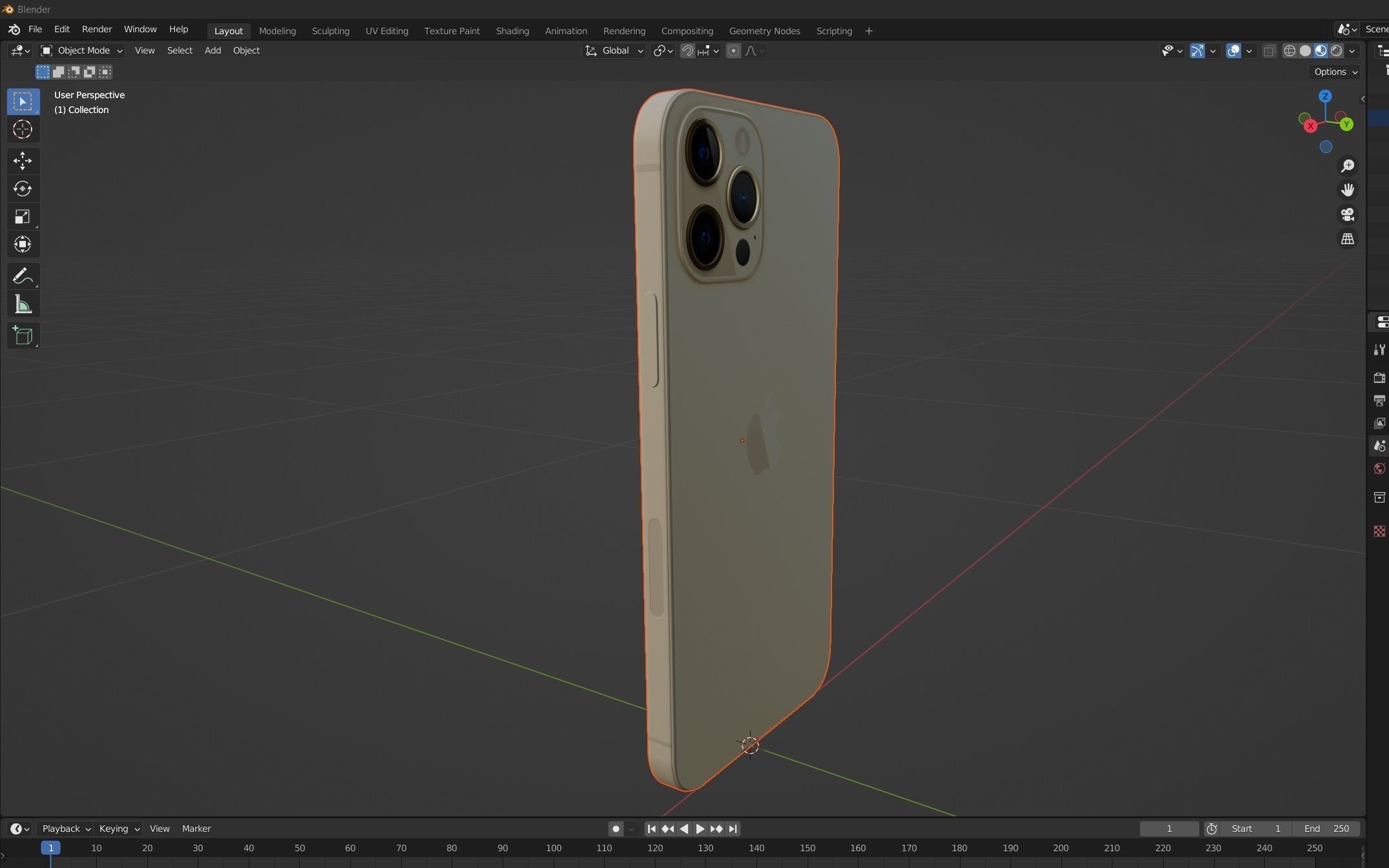Image resolution: width=1389 pixels, height=868 pixels.
Task: Open Global transform orientation dropdown
Action: pos(614,50)
